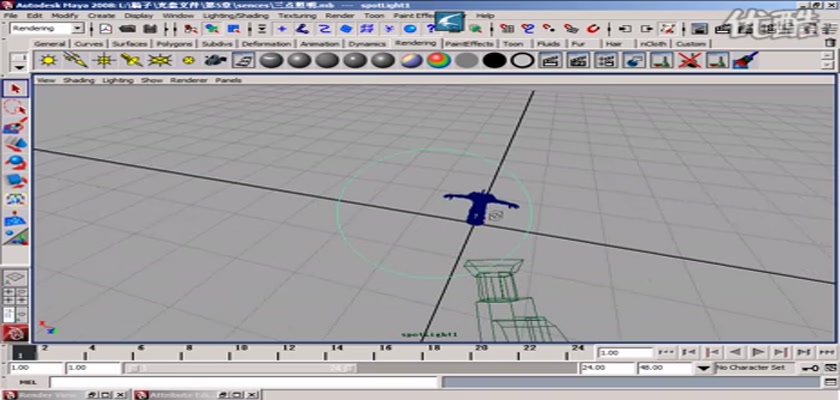Screen dimensions: 840x400
Task: Click the MEL command line input
Action: click(x=244, y=382)
